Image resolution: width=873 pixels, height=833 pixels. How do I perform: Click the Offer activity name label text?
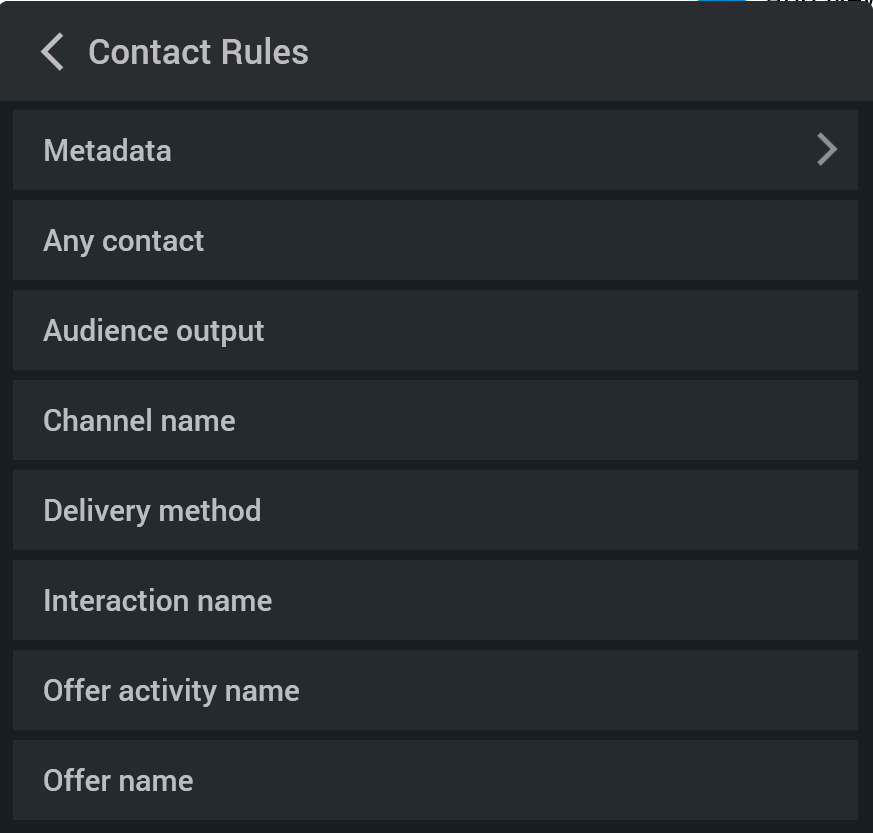point(171,691)
